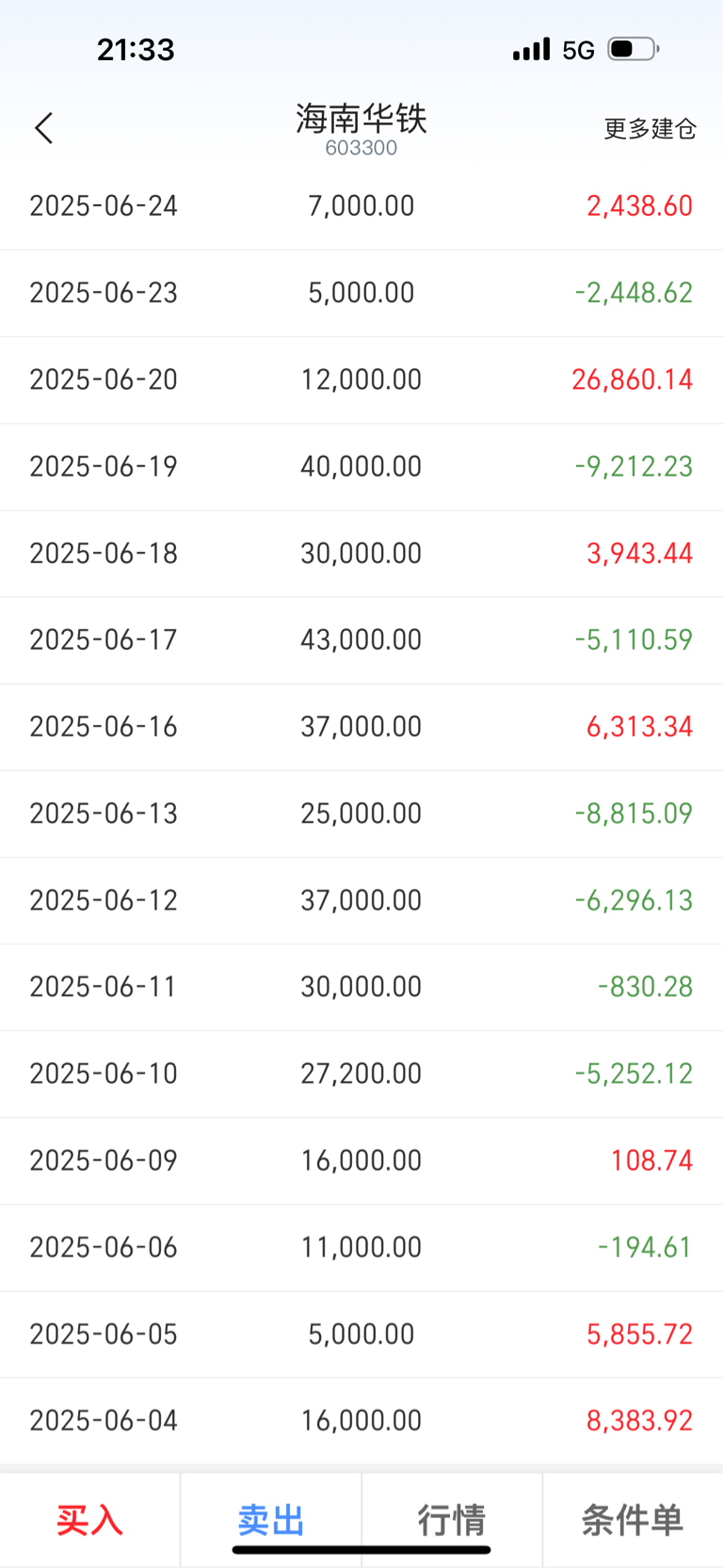
Task: Tap the battery status icon
Action: [634, 49]
